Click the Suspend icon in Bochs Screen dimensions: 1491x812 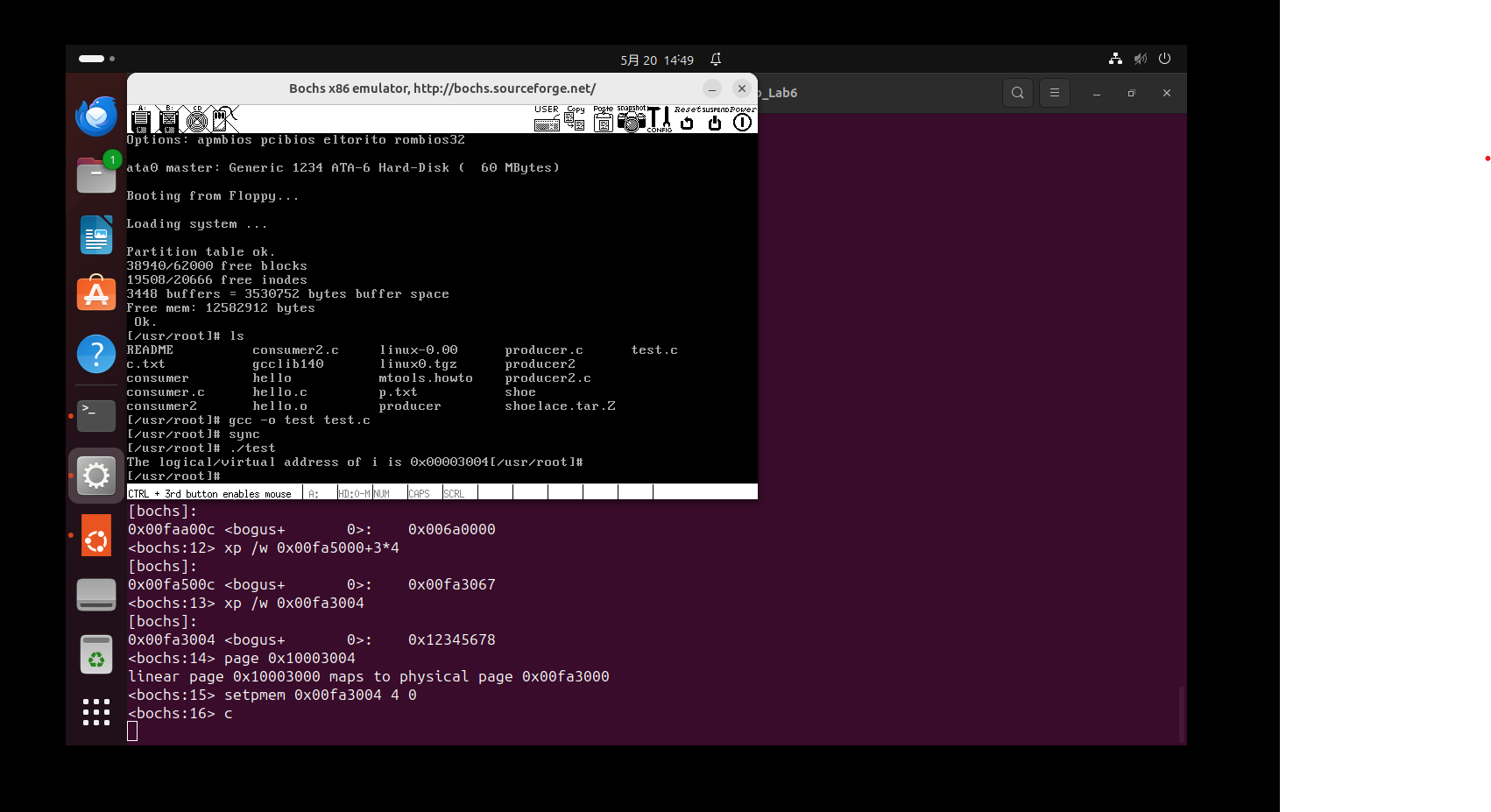click(x=715, y=120)
